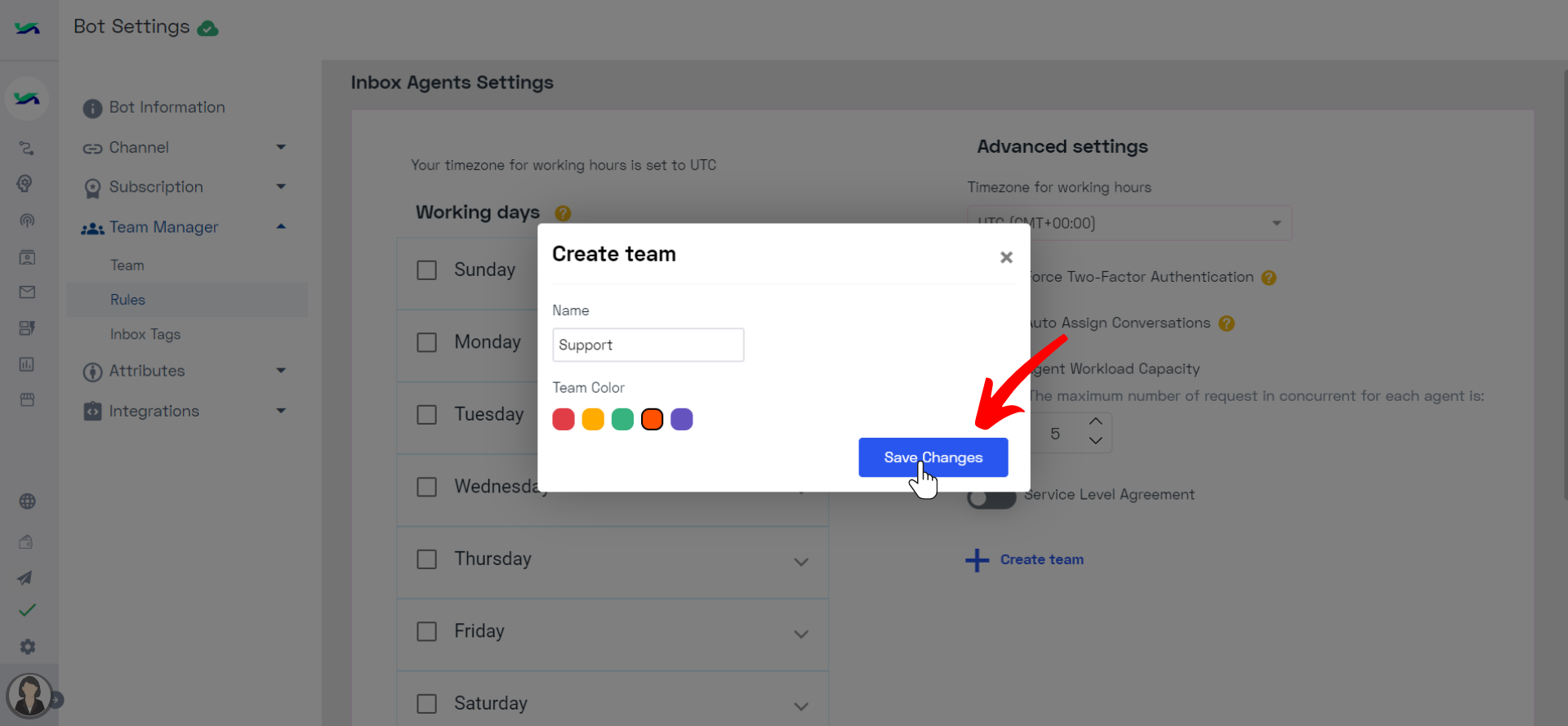The width and height of the screenshot is (1568, 726).
Task: Open the mail envelope sidebar icon
Action: 27,292
